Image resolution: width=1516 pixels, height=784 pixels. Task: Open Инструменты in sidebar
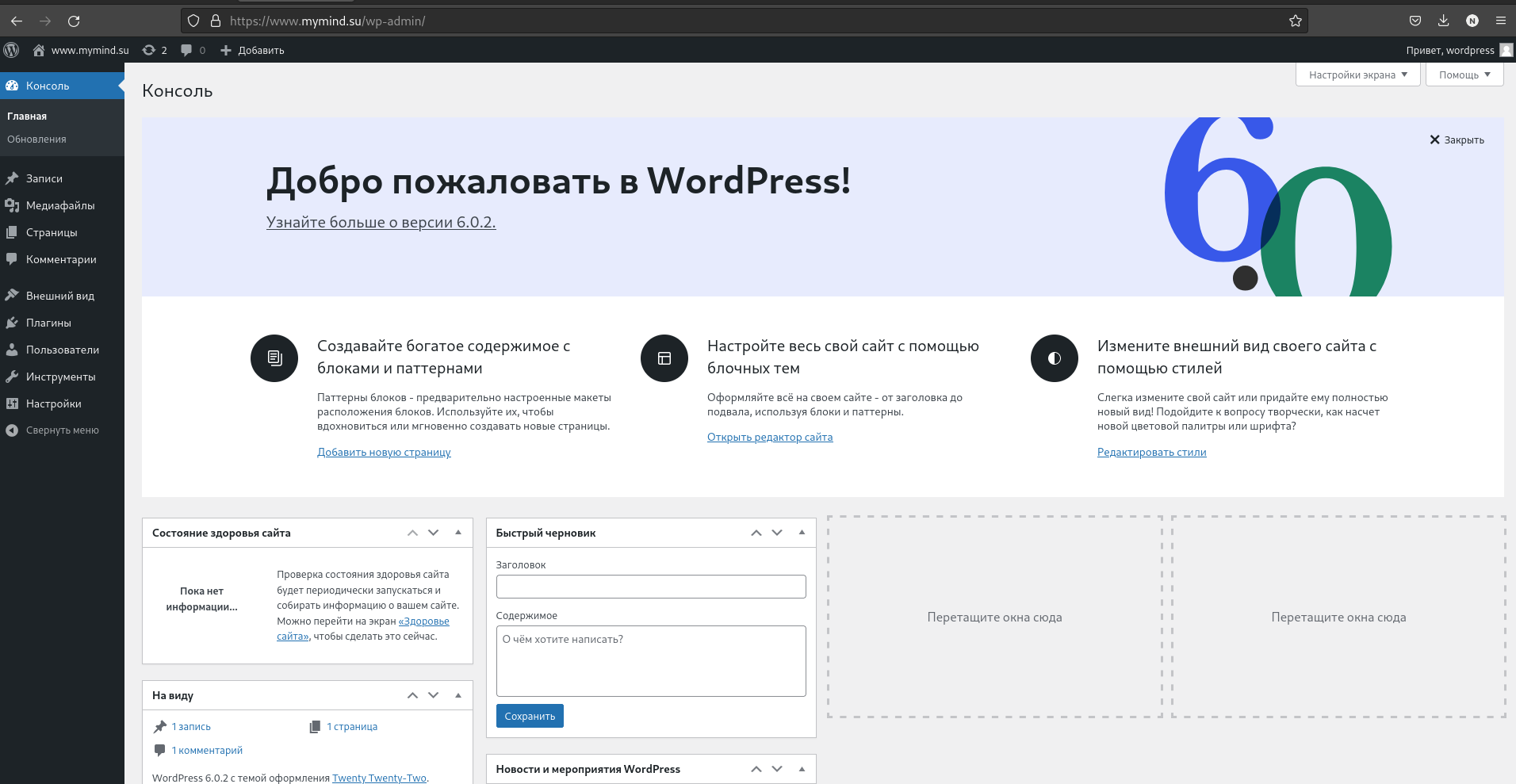62,377
